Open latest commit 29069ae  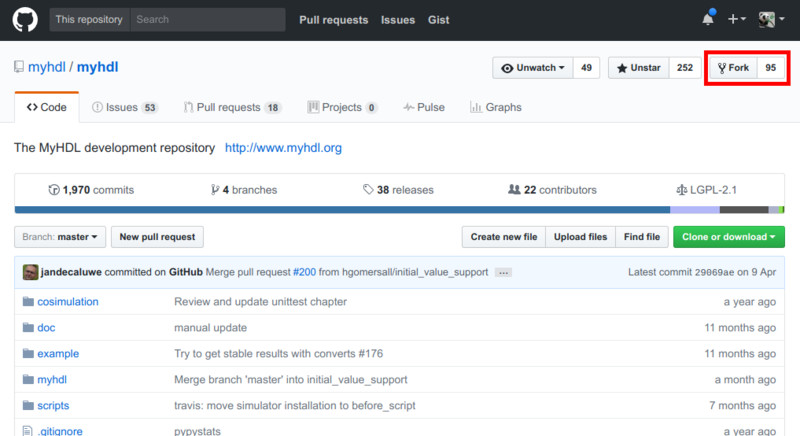tap(714, 272)
